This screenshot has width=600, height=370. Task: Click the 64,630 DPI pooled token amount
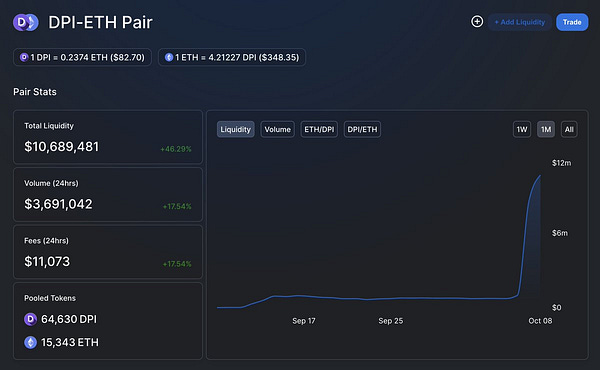point(69,319)
